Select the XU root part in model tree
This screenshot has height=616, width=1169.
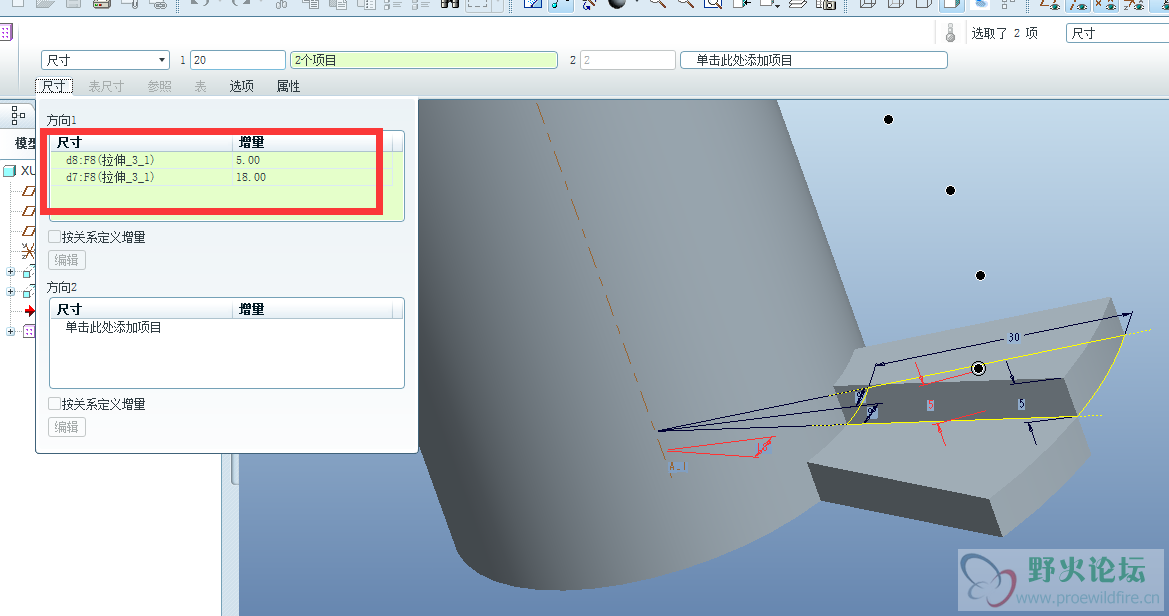click(x=19, y=171)
